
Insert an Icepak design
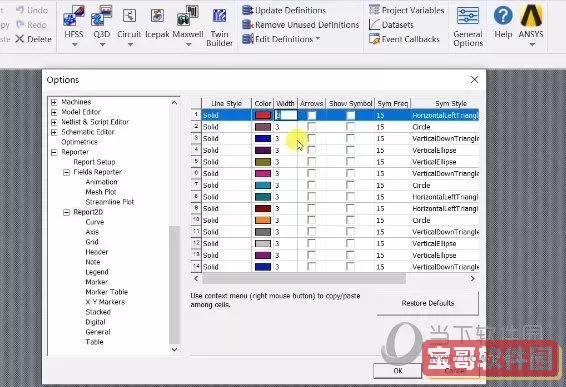(x=157, y=21)
